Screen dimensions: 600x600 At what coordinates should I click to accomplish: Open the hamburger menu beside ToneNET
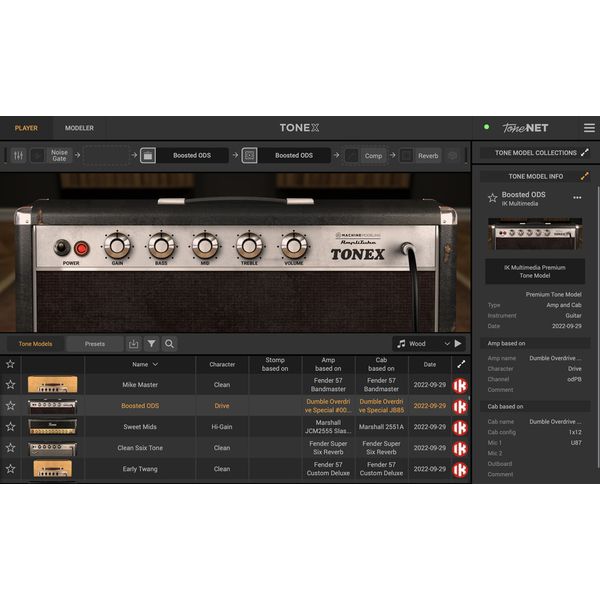click(x=589, y=128)
